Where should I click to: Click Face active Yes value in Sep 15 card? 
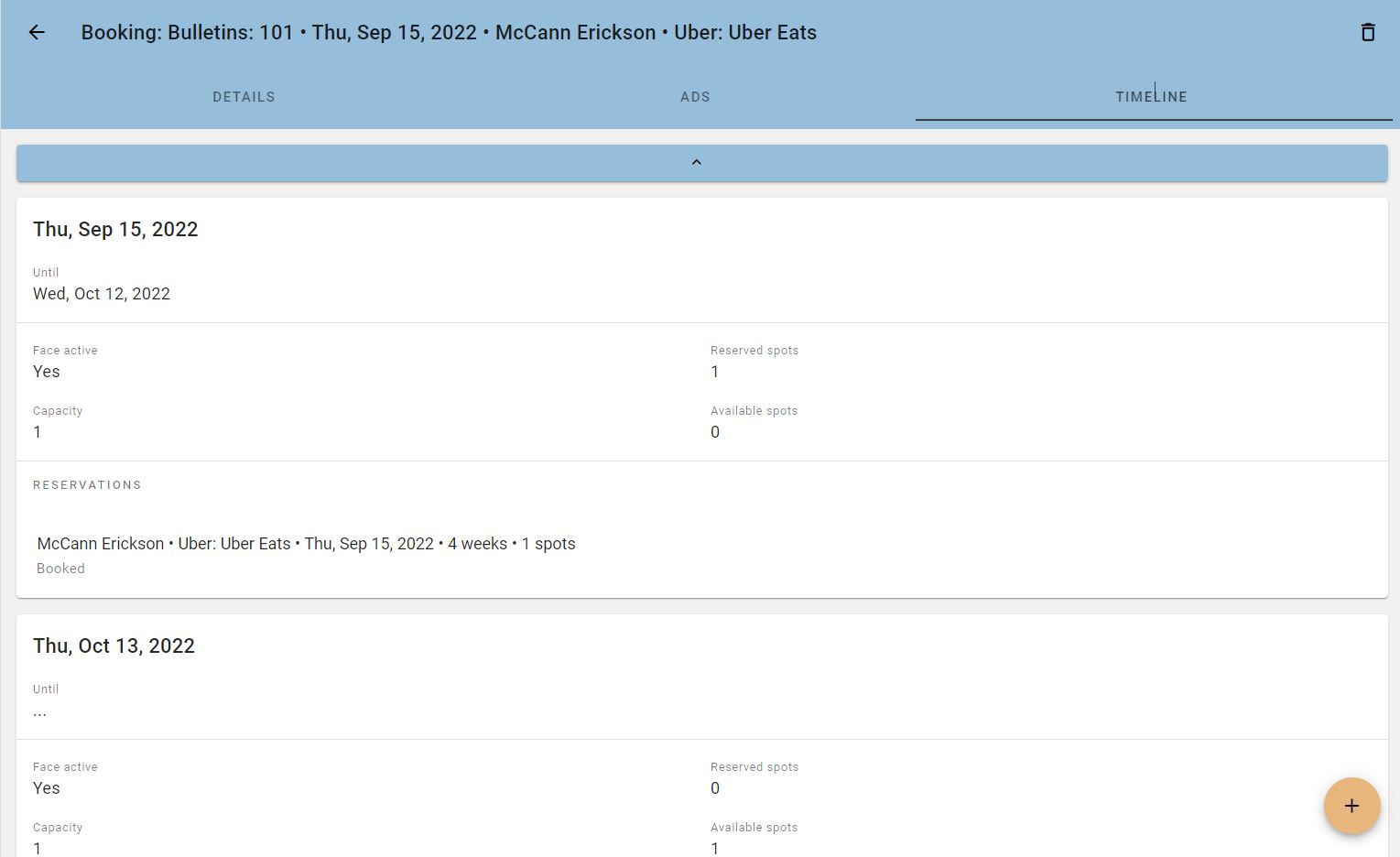(47, 372)
